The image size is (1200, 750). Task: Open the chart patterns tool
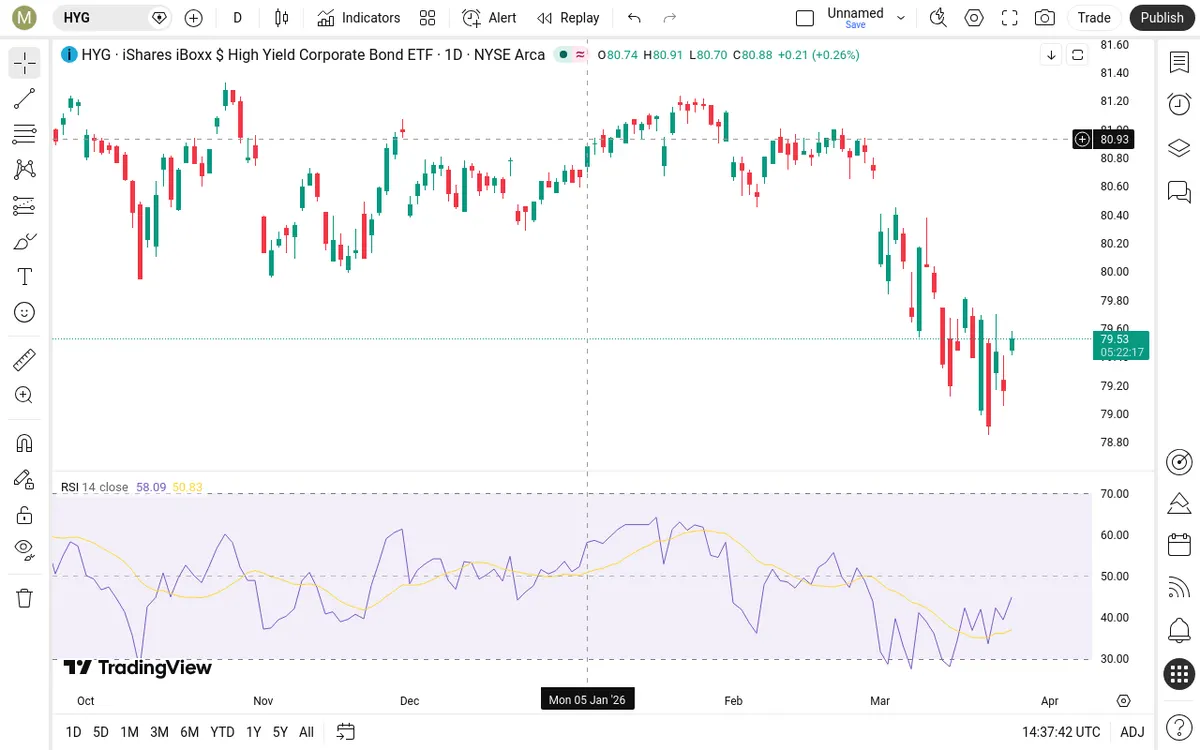click(25, 170)
